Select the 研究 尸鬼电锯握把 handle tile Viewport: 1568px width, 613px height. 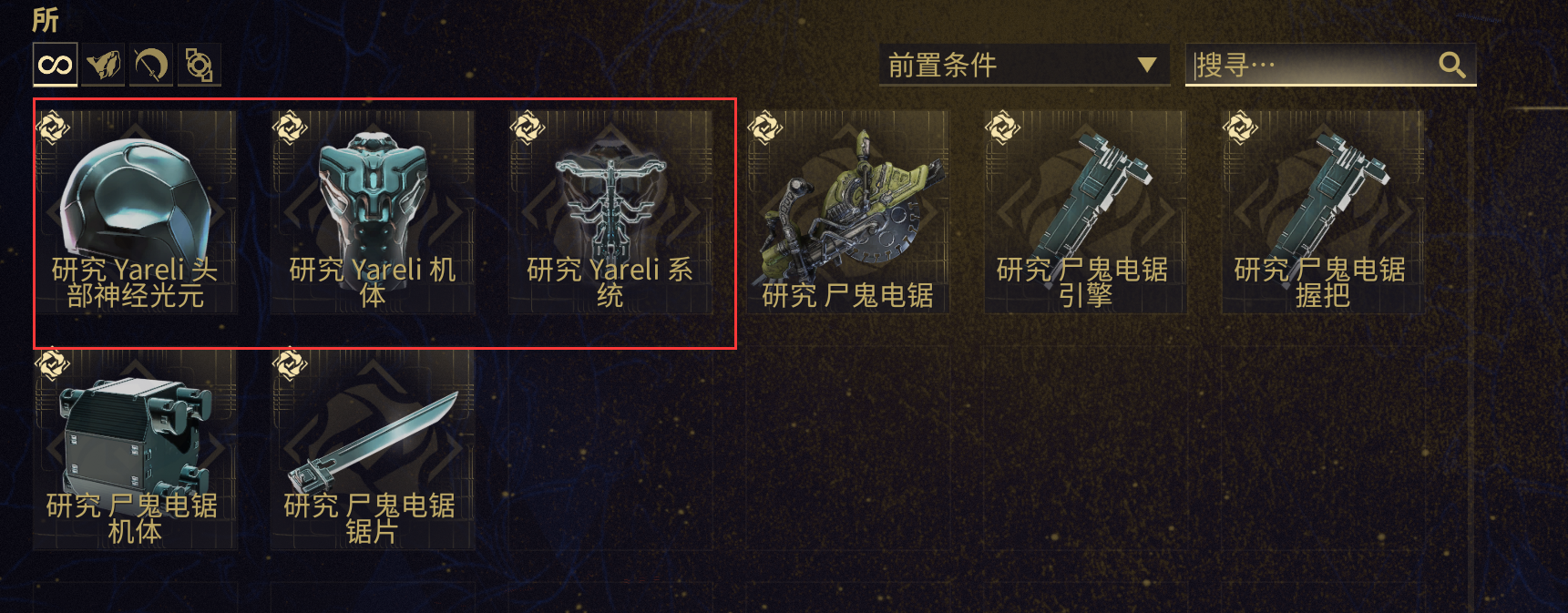(x=1322, y=212)
